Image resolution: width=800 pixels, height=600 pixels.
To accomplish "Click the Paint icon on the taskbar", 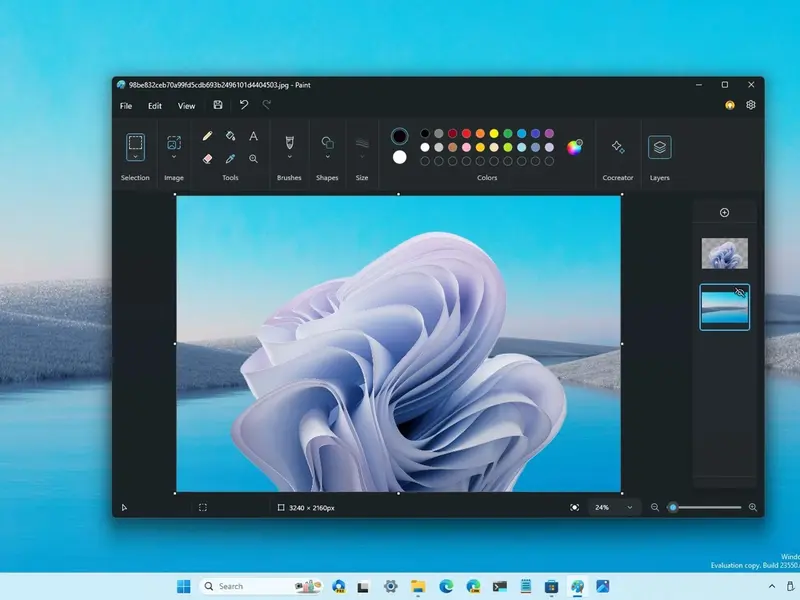I will 577,586.
